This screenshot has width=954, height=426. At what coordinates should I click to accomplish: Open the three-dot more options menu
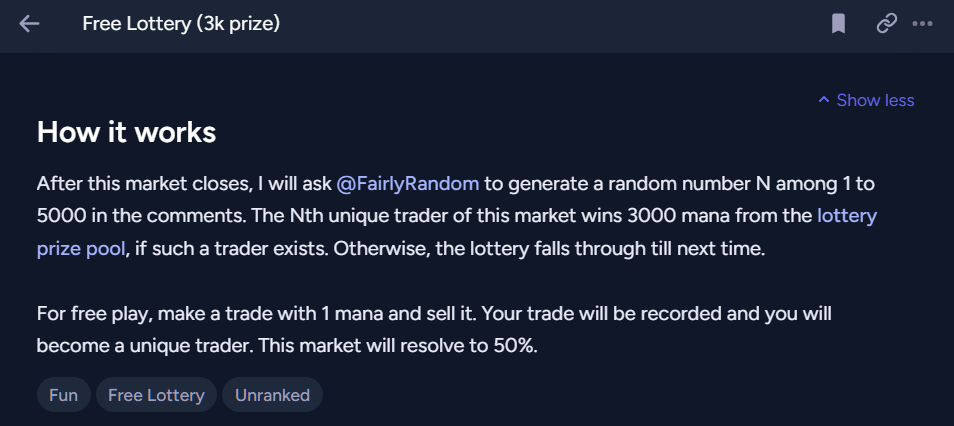coord(922,23)
